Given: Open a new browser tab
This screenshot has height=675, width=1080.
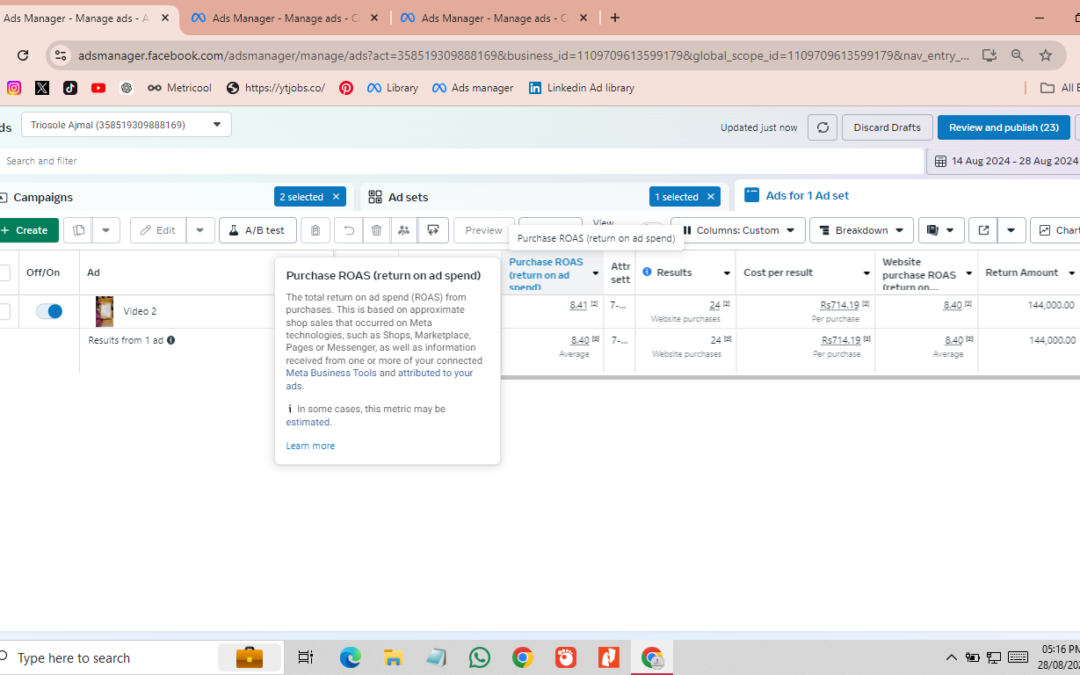Looking at the screenshot, I should 615,18.
